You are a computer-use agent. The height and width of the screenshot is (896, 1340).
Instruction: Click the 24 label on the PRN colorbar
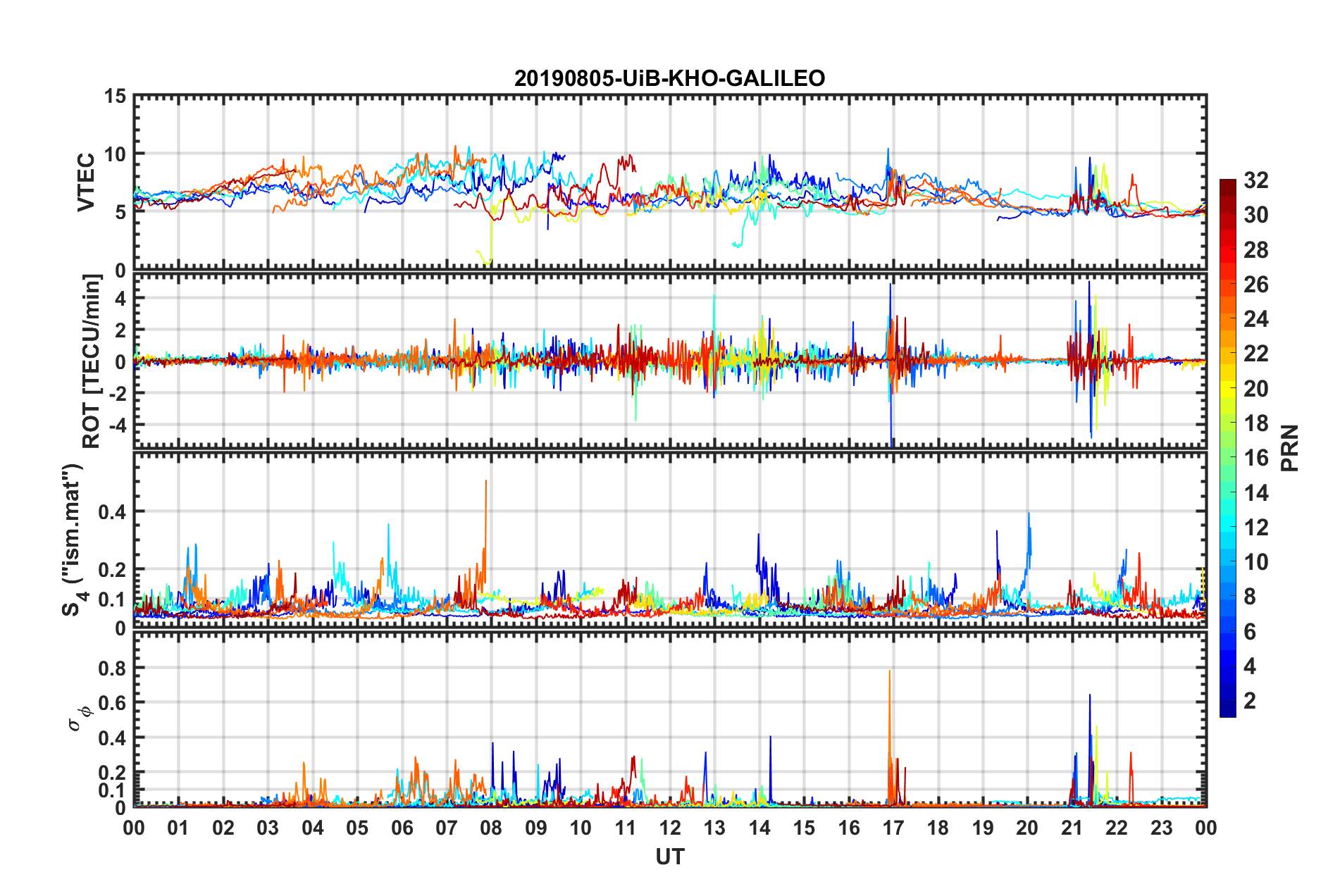(x=1256, y=319)
